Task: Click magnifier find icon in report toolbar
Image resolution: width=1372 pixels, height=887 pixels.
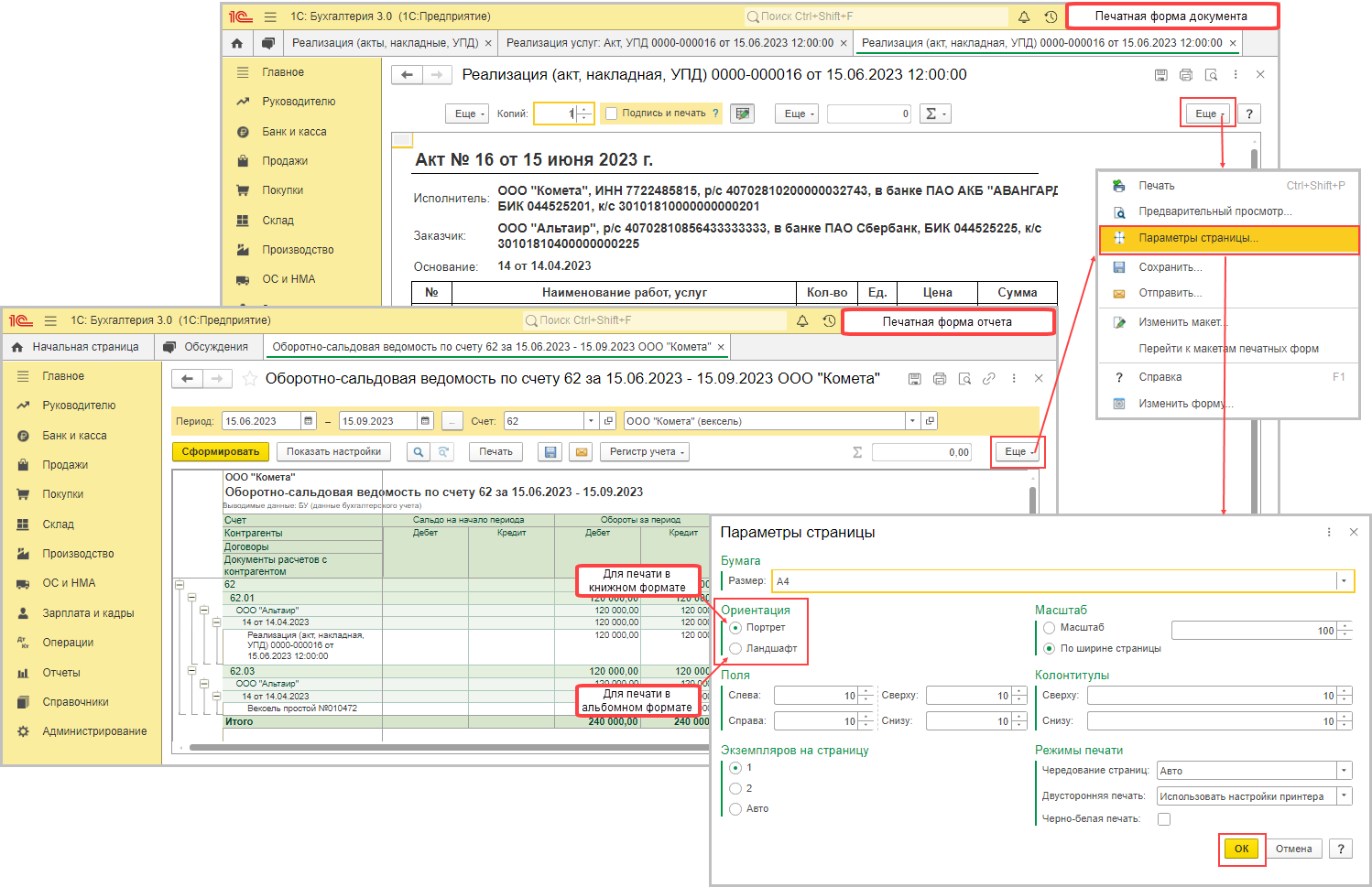Action: [x=418, y=452]
